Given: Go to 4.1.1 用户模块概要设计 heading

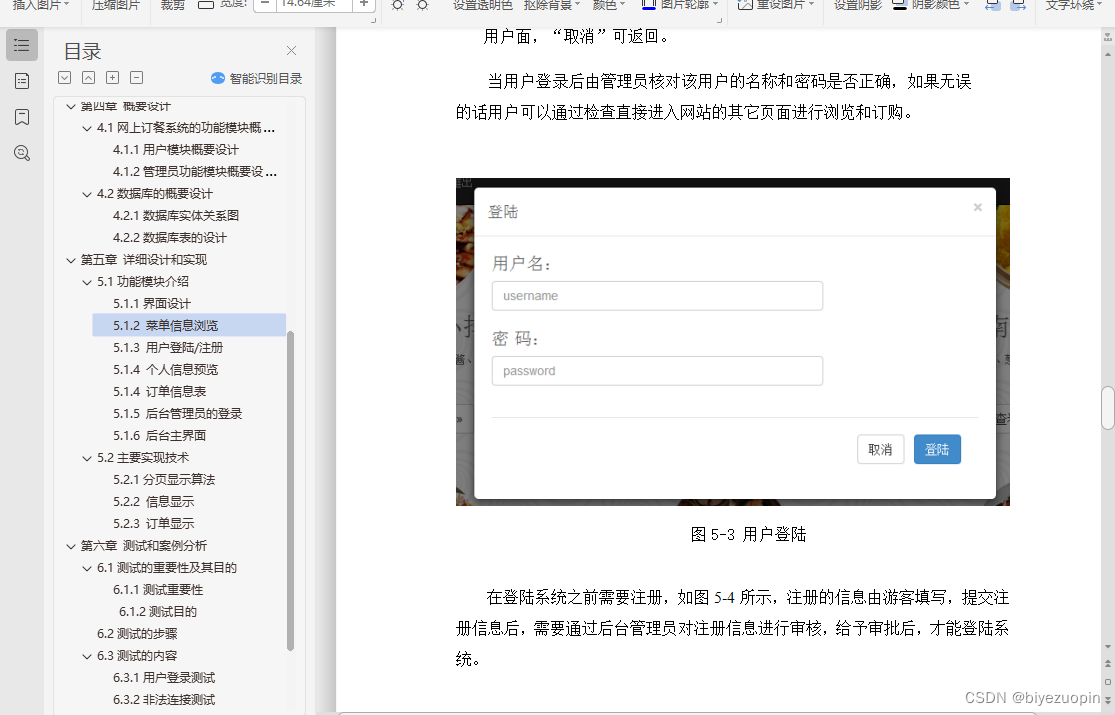Looking at the screenshot, I should tap(176, 149).
